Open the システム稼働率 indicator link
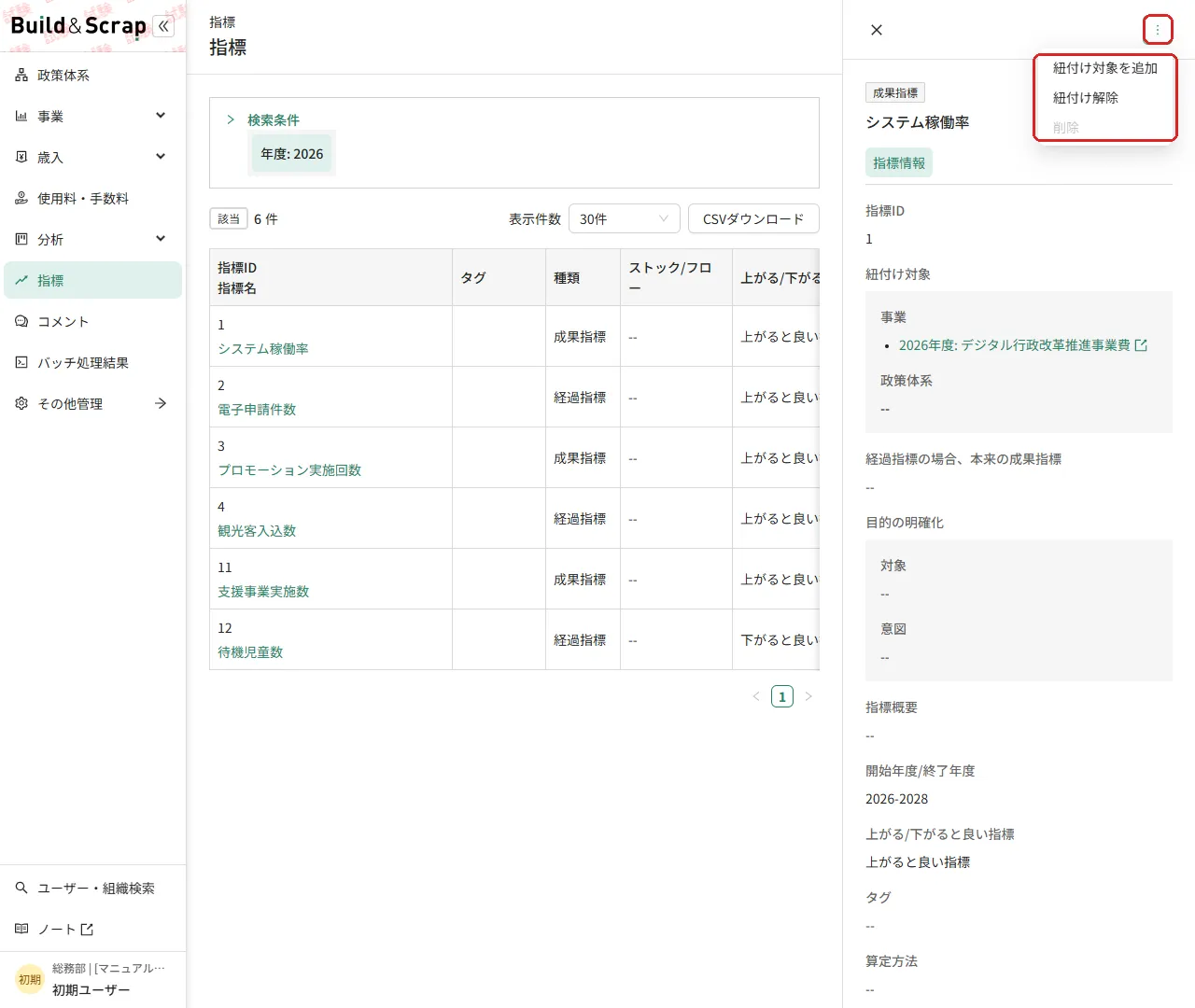 263,348
